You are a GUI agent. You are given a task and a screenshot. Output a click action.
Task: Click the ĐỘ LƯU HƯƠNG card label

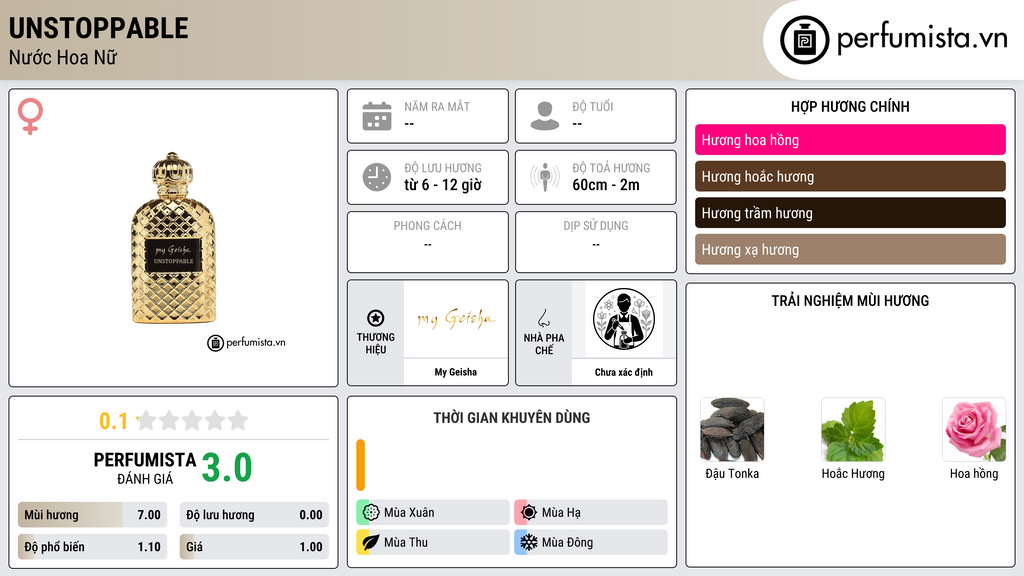coord(443,168)
